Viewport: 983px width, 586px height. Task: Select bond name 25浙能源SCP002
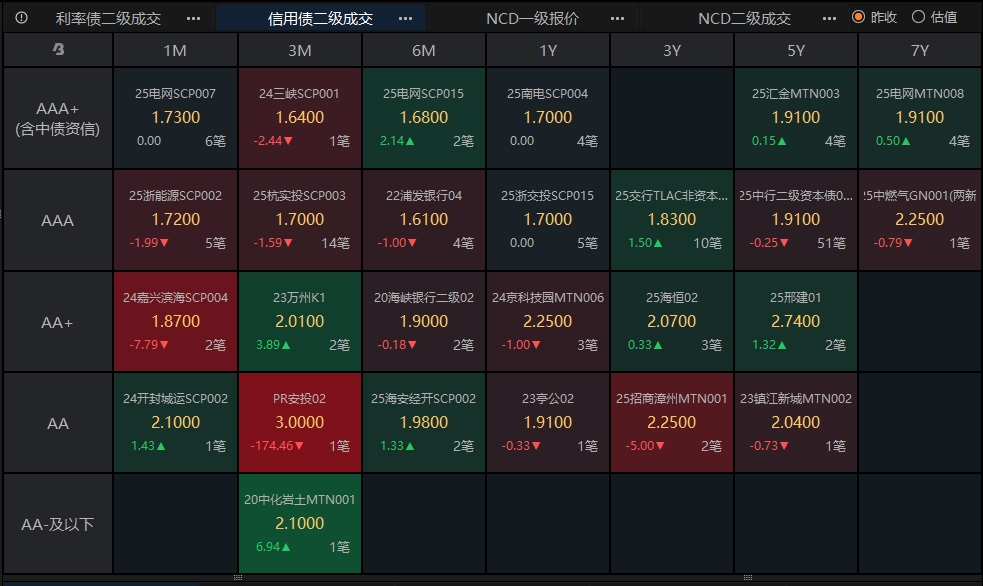click(x=176, y=196)
